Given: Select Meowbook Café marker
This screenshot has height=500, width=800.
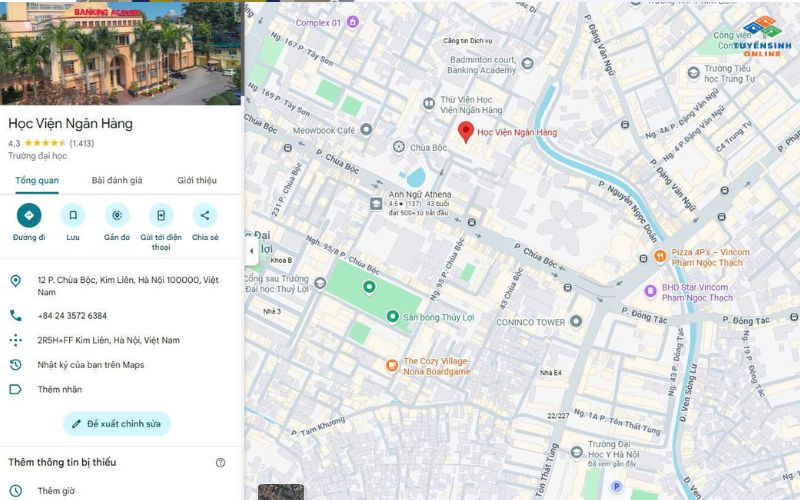Looking at the screenshot, I should coord(366,130).
